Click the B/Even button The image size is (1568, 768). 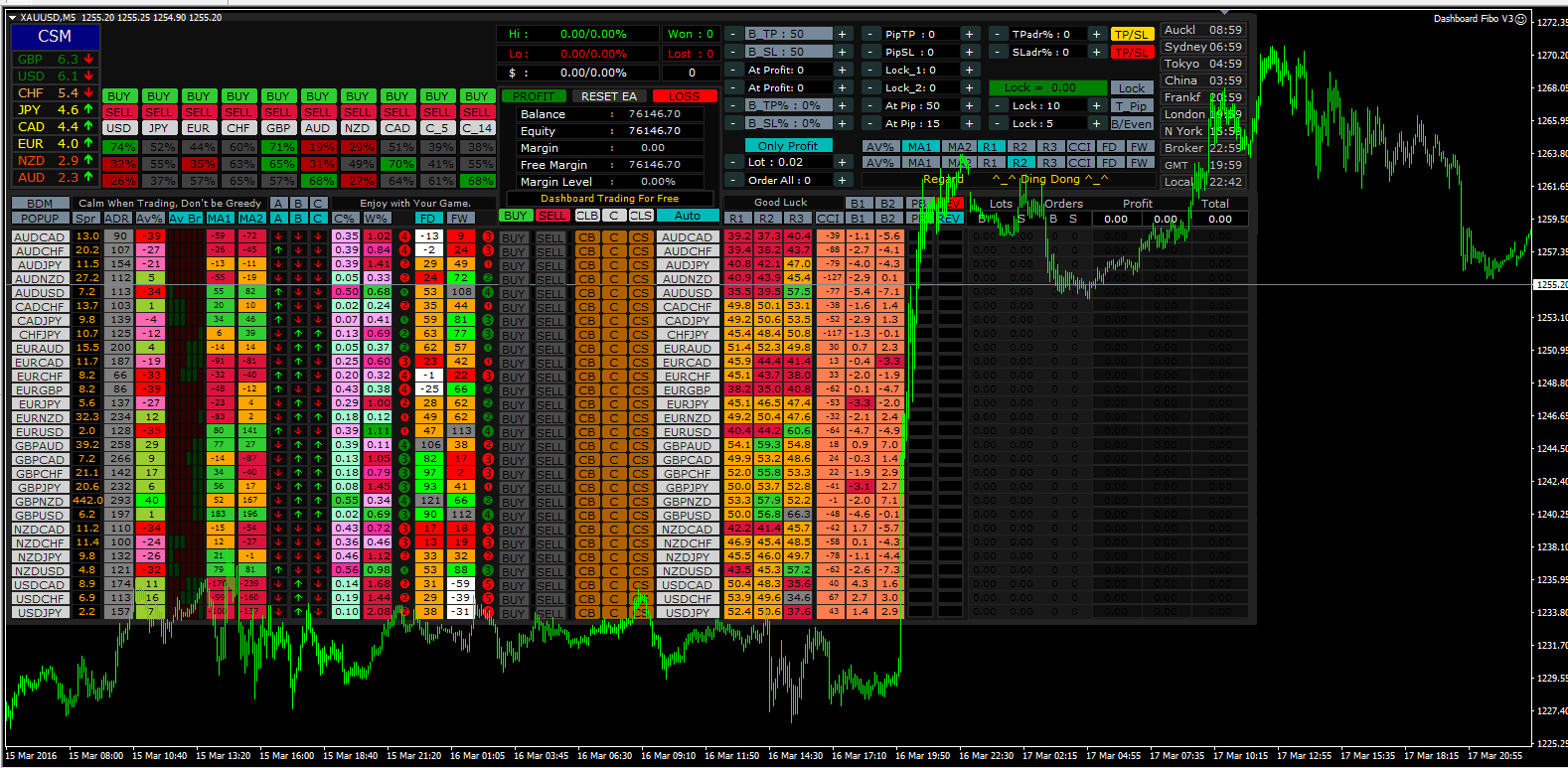tap(1132, 123)
